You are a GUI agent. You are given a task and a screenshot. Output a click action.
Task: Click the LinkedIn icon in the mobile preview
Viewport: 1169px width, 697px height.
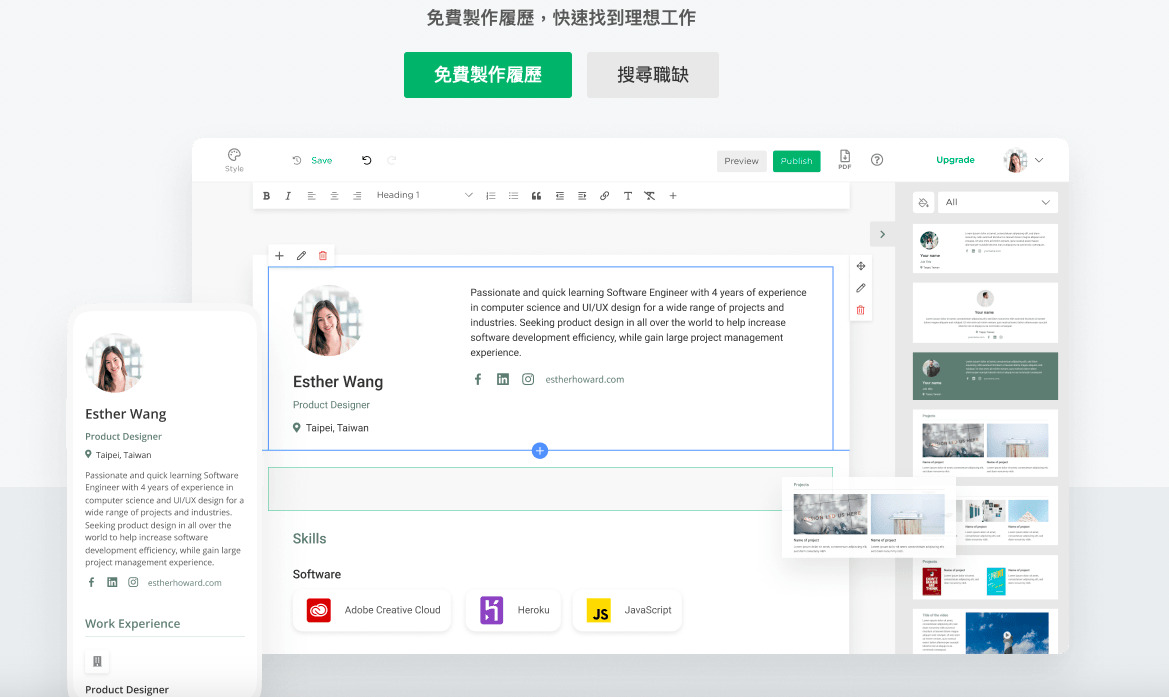coord(112,582)
